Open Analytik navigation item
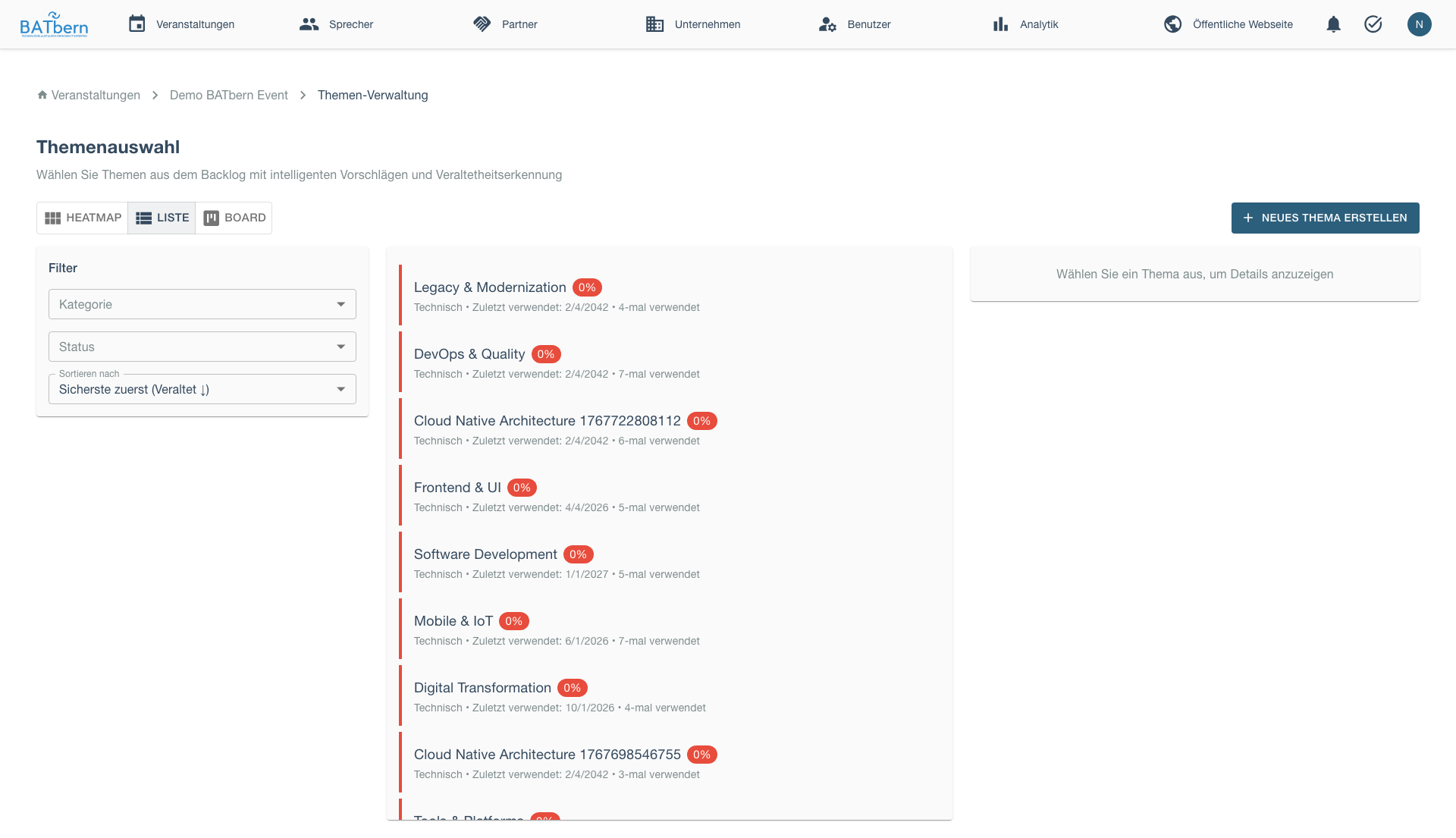This screenshot has height=838, width=1456. (x=1025, y=24)
